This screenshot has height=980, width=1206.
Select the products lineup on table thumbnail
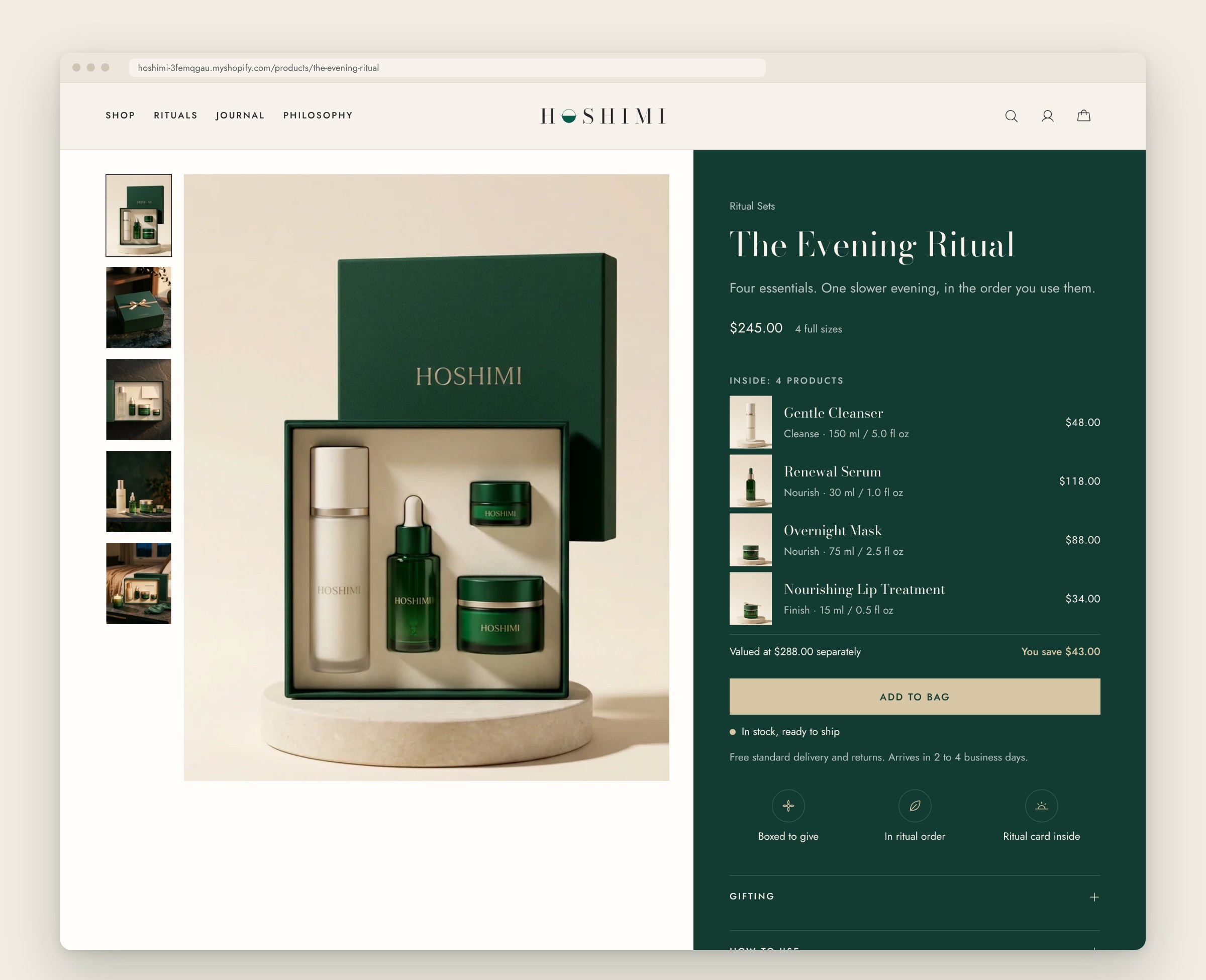[139, 491]
